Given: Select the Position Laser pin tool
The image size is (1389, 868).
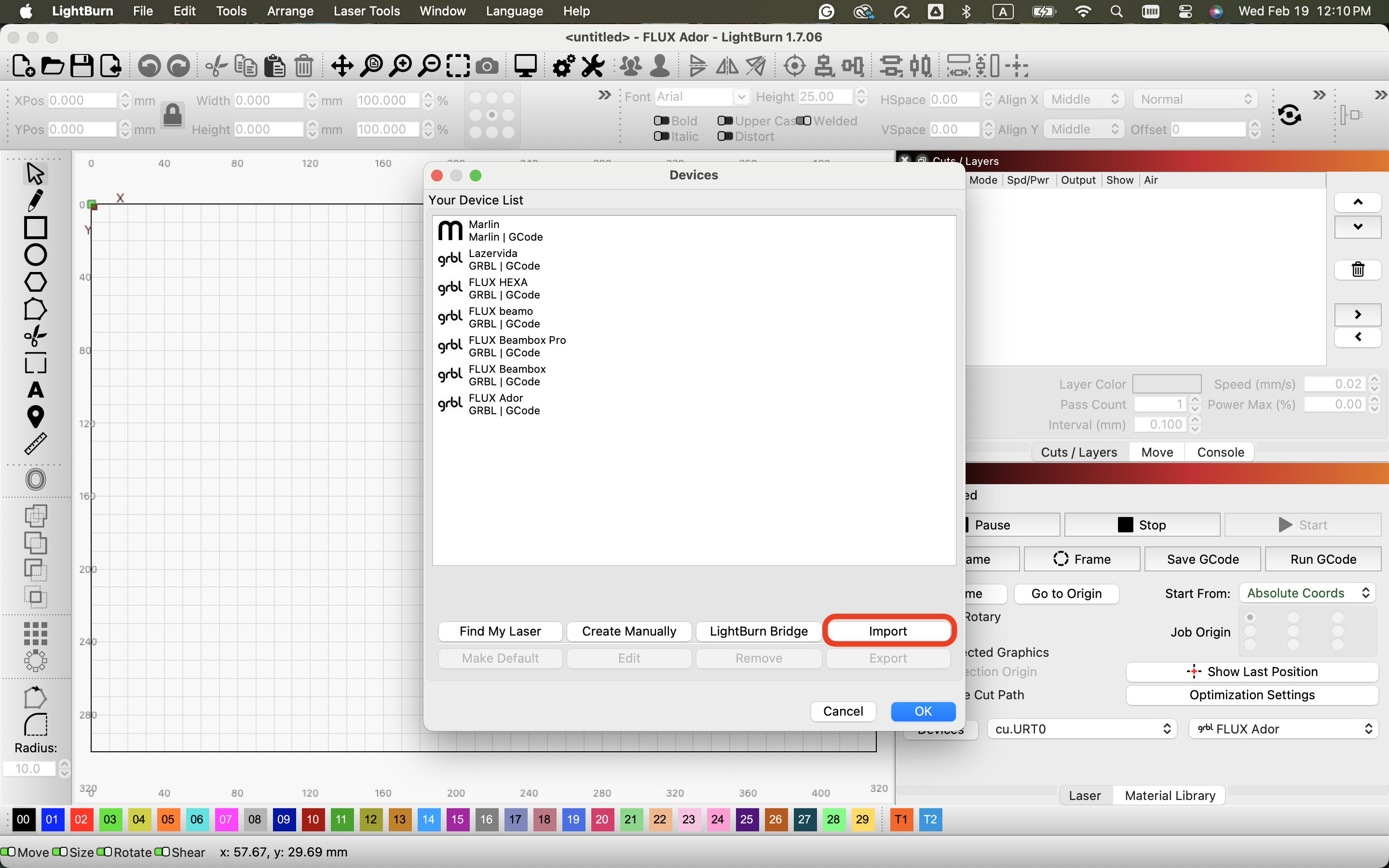Looking at the screenshot, I should [35, 417].
